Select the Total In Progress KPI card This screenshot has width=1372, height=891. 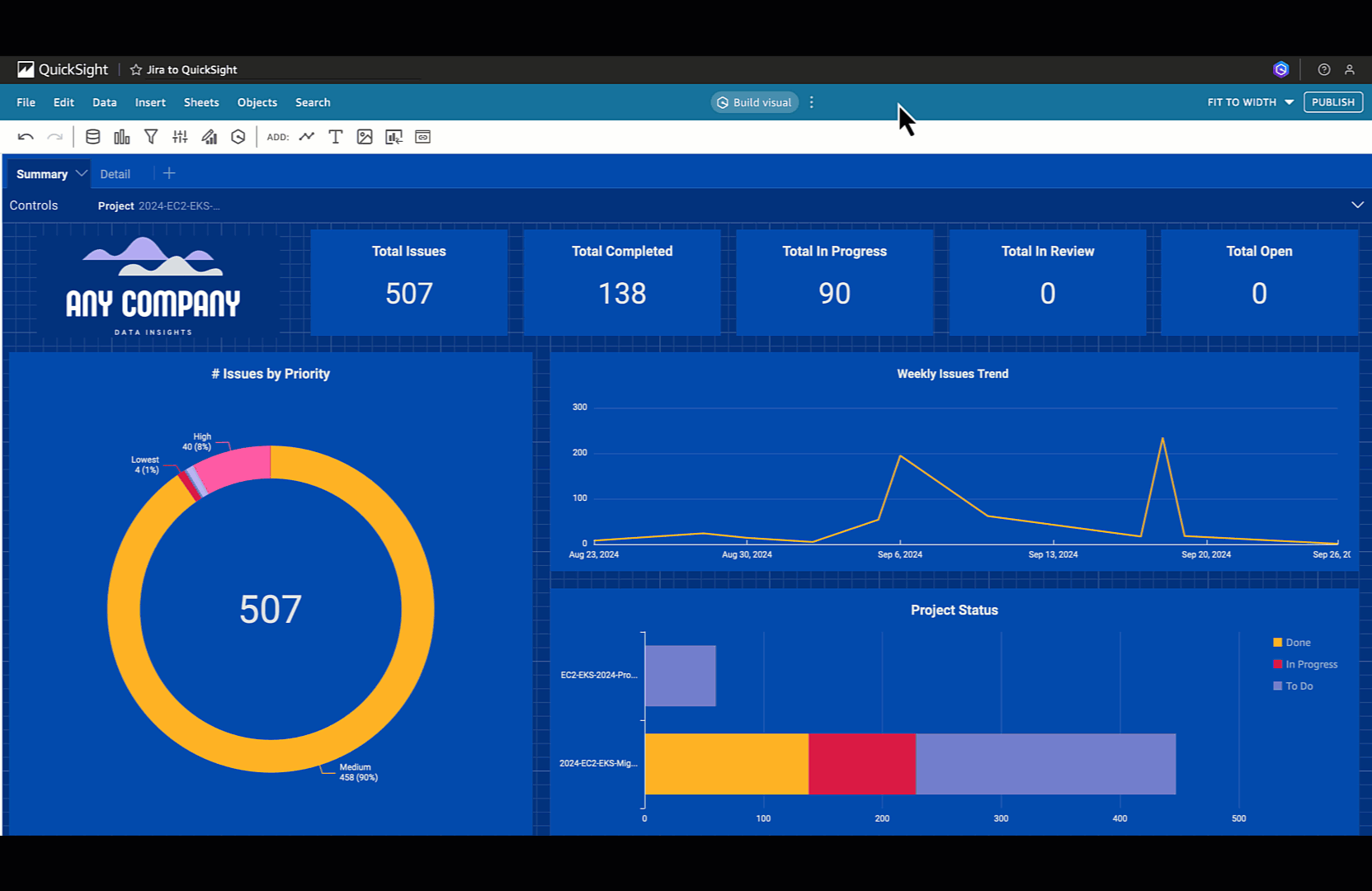[835, 282]
